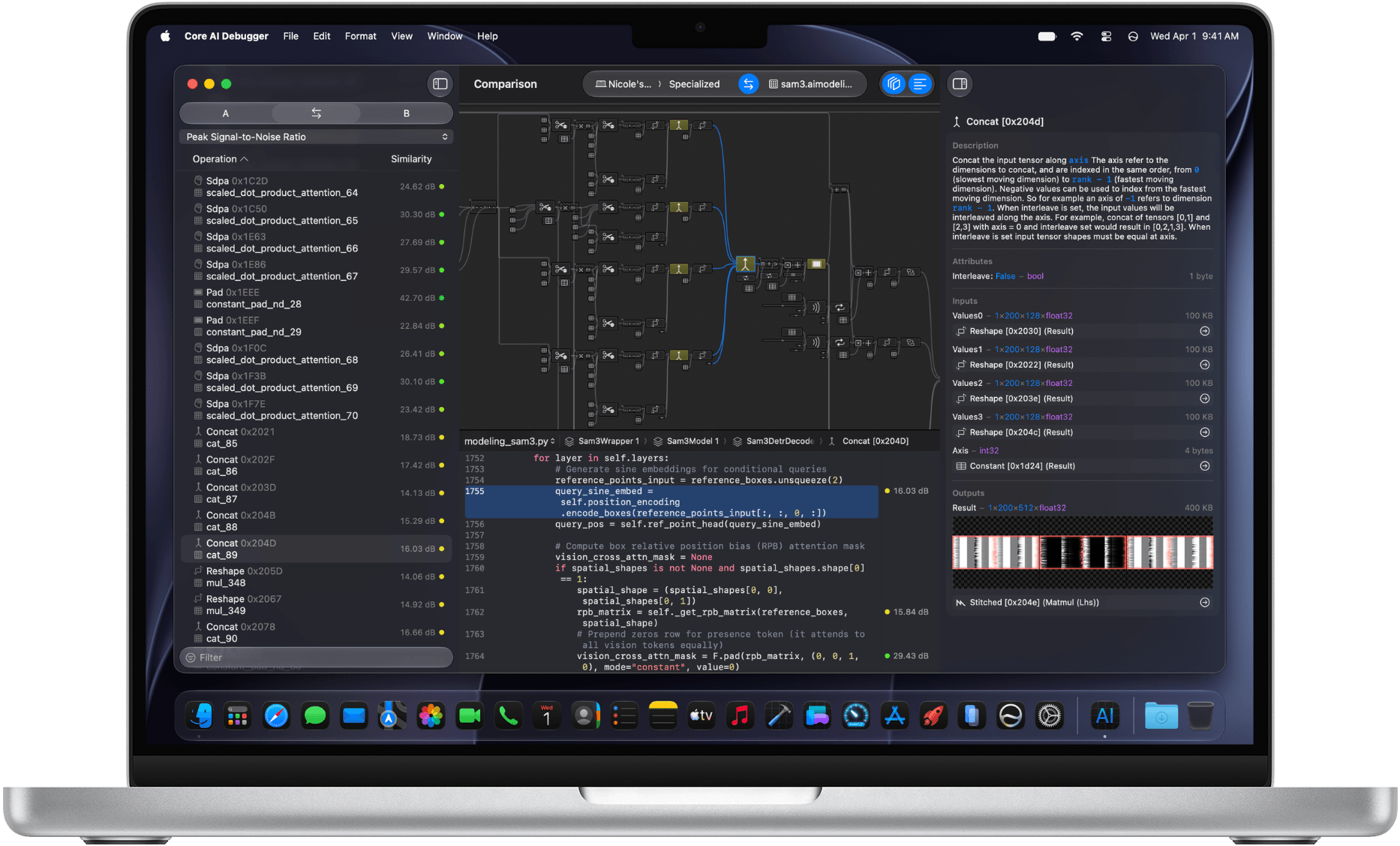The width and height of the screenshot is (1400, 846).
Task: Go to Reshape [0x2022] input arrow
Action: [x=1205, y=365]
